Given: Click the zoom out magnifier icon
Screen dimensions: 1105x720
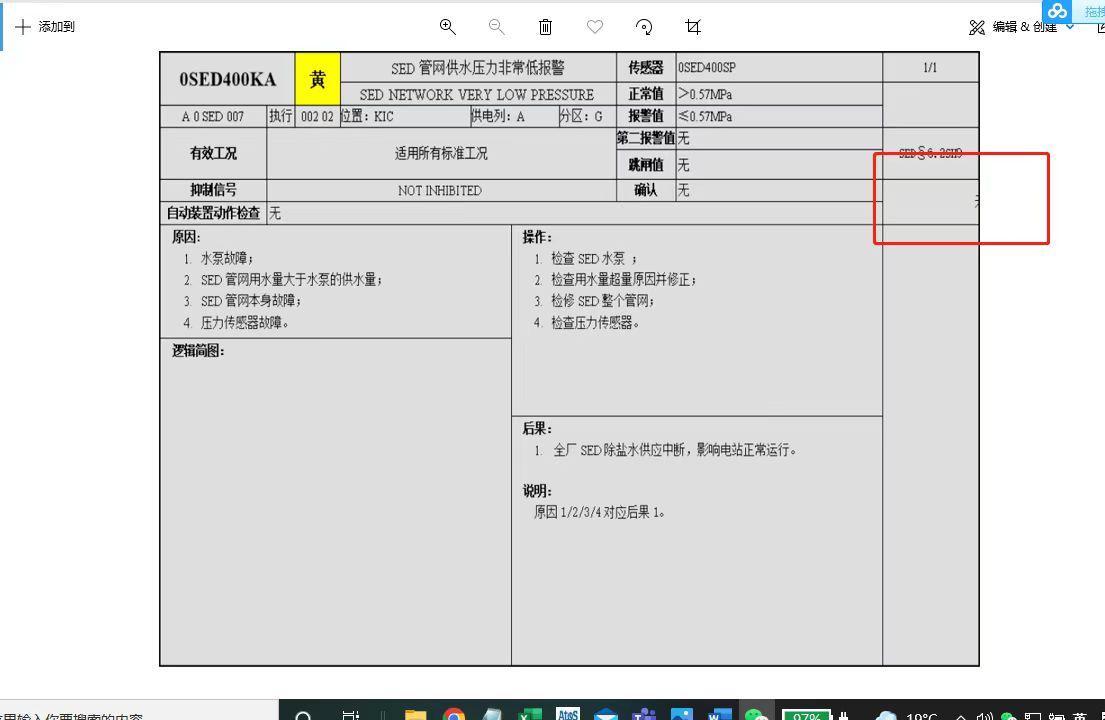Looking at the screenshot, I should click(497, 27).
